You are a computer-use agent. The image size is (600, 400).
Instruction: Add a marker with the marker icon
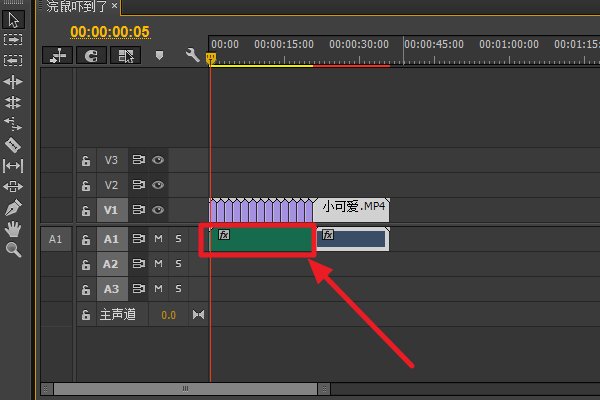[159, 56]
